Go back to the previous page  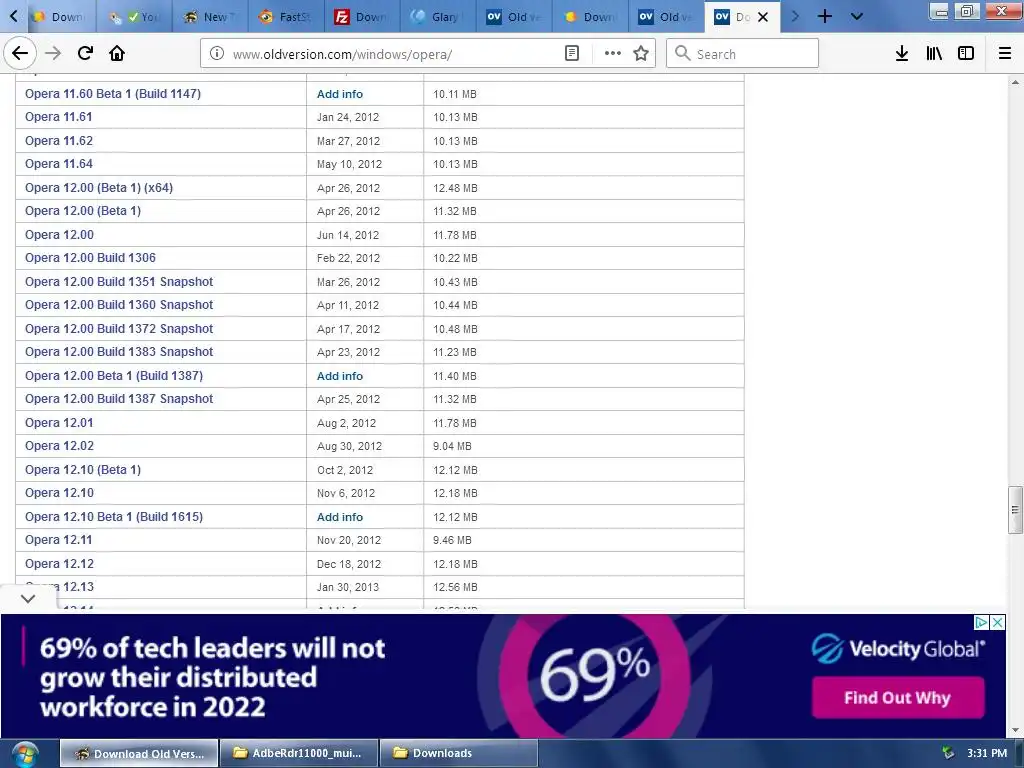click(x=20, y=53)
